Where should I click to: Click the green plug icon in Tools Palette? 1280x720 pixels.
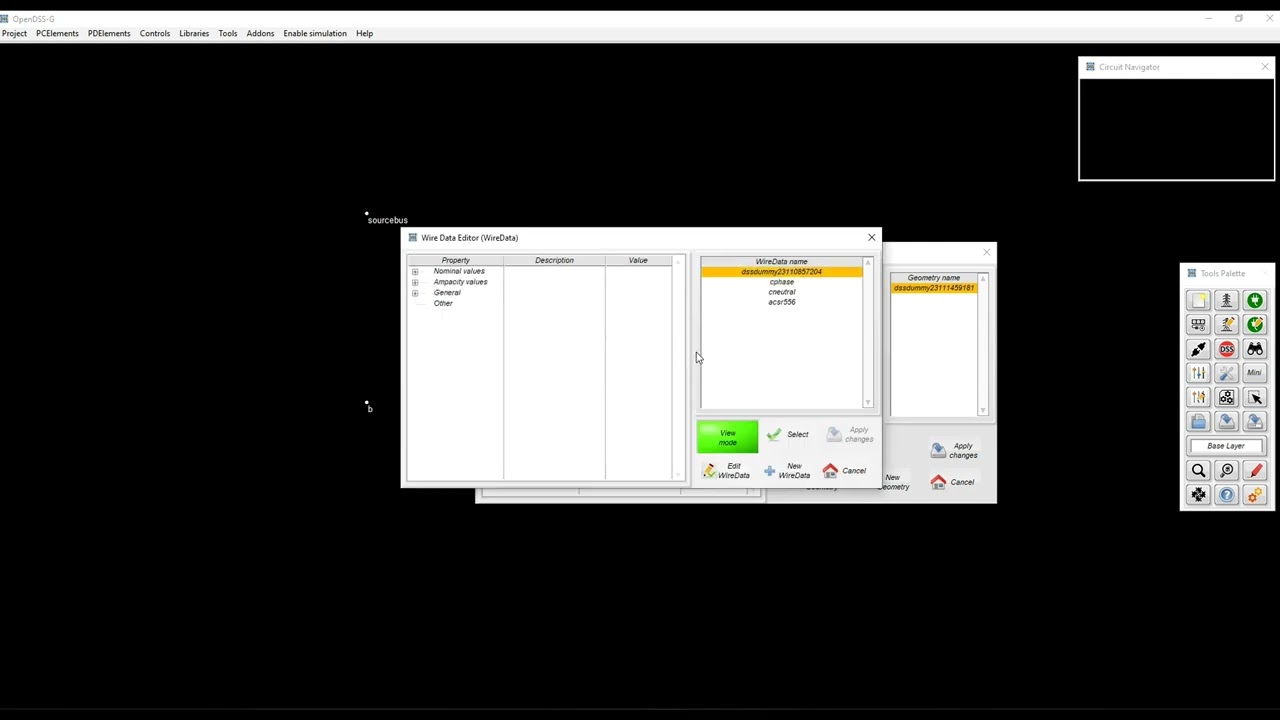click(x=1254, y=300)
